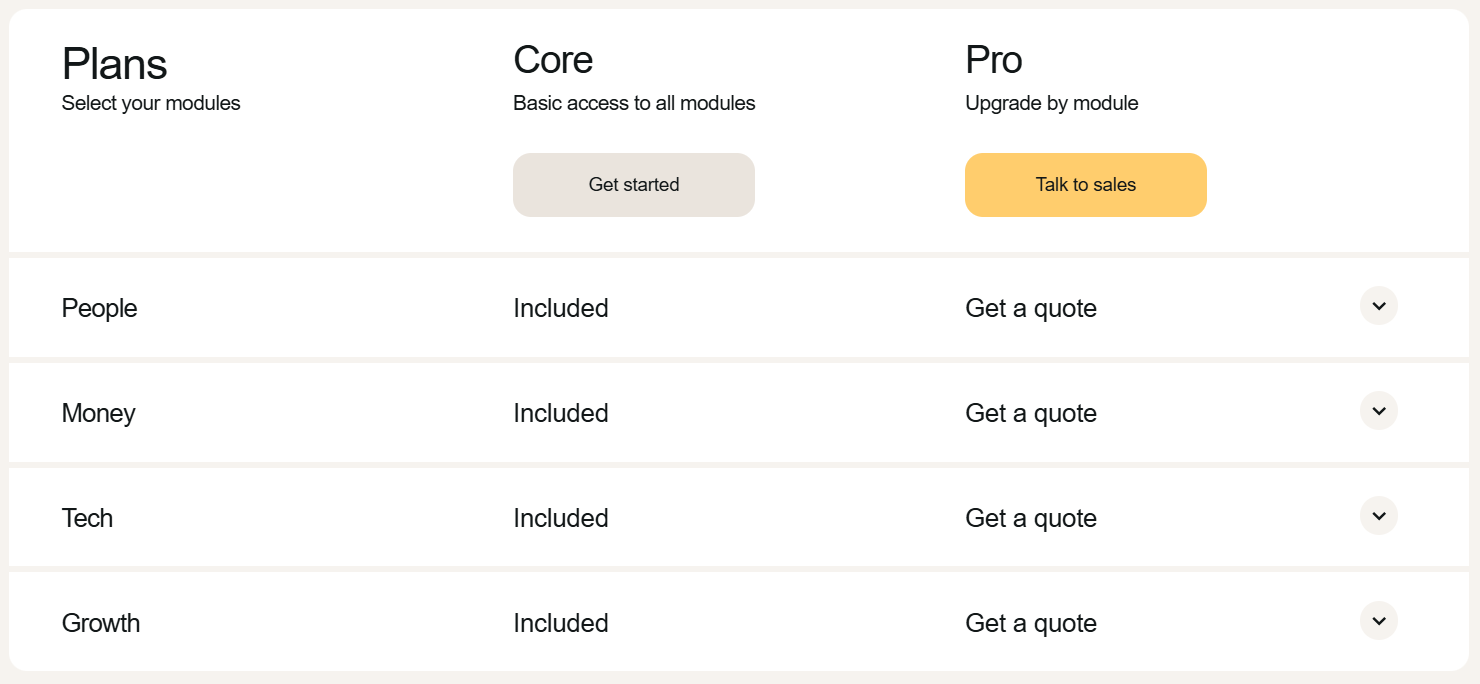Click the Upgrade by module subtitle
This screenshot has width=1480, height=684.
[1051, 103]
